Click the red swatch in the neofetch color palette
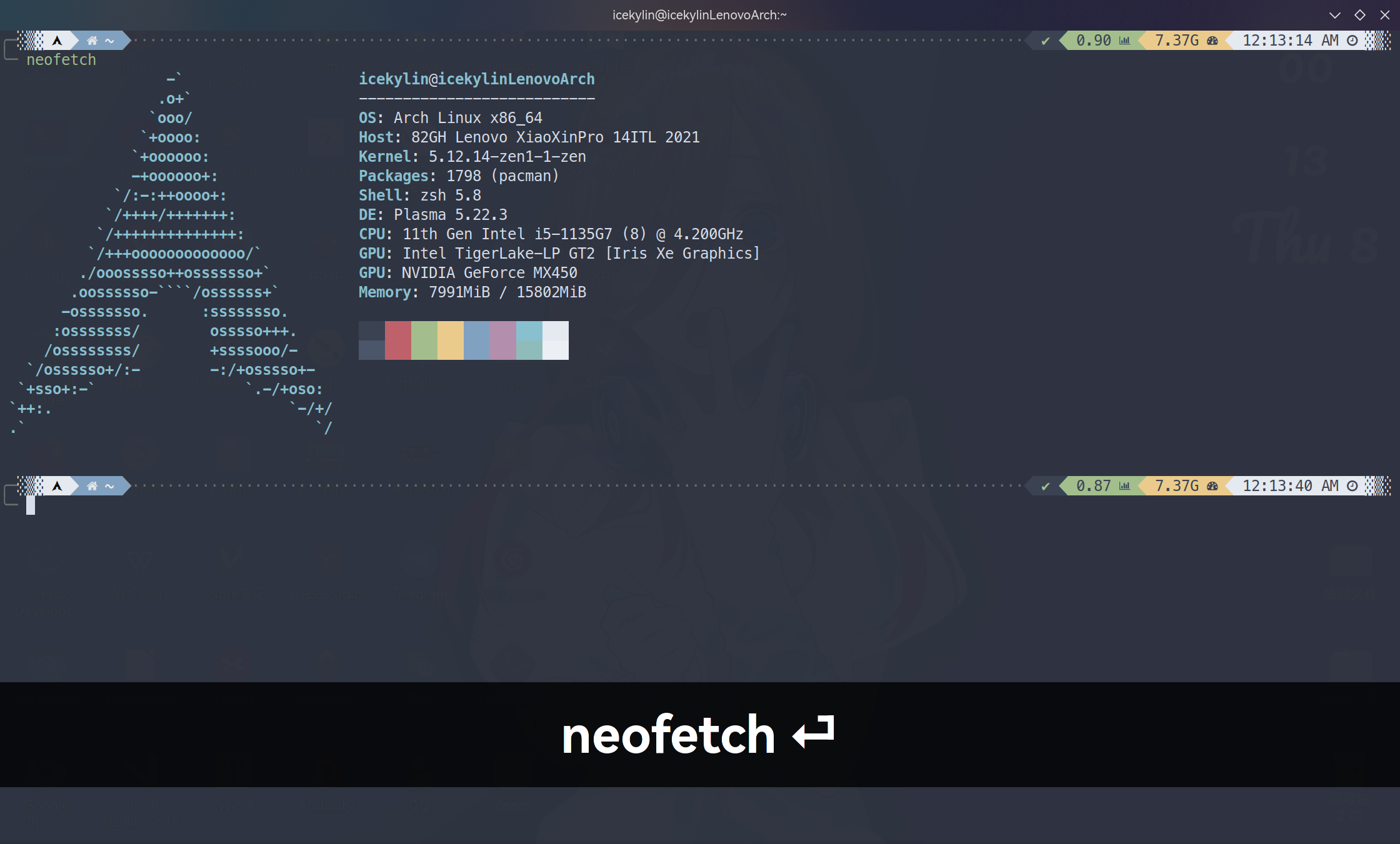This screenshot has height=844, width=1400. click(x=398, y=340)
